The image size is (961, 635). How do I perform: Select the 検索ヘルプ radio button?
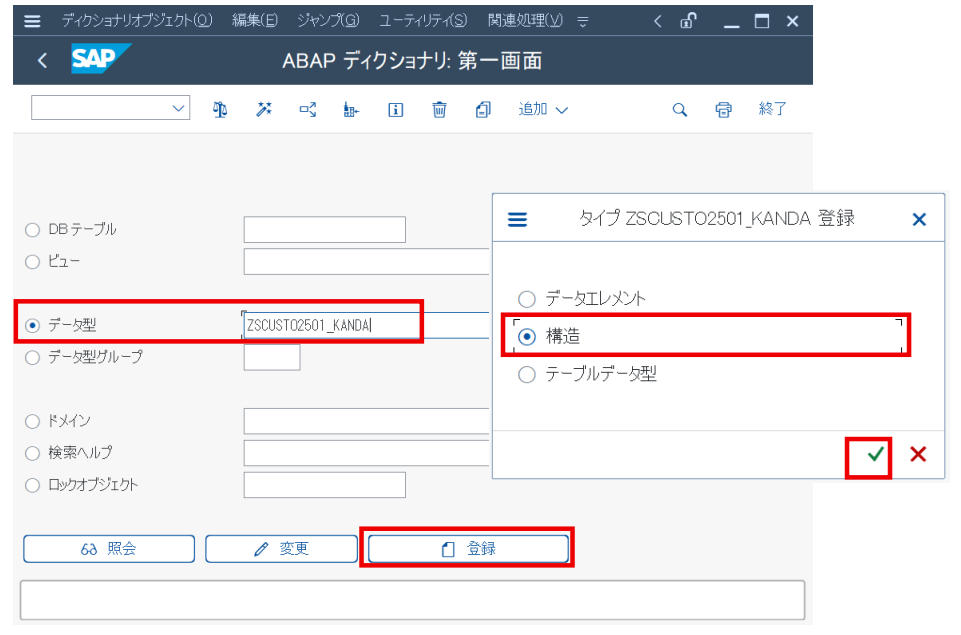[32, 453]
